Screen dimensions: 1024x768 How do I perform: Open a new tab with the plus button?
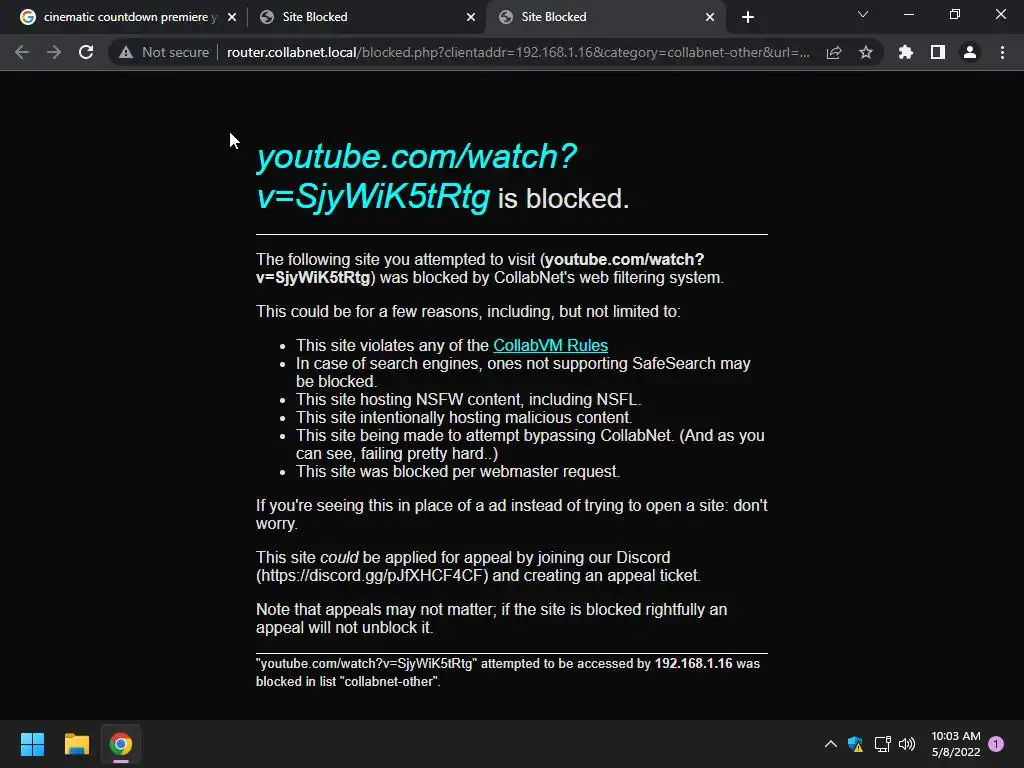pyautogui.click(x=748, y=17)
